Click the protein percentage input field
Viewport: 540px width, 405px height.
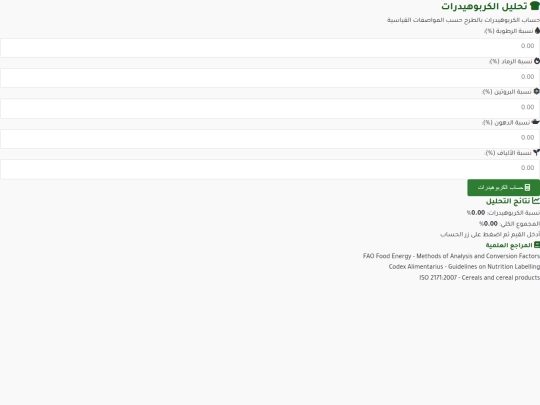coord(270,108)
